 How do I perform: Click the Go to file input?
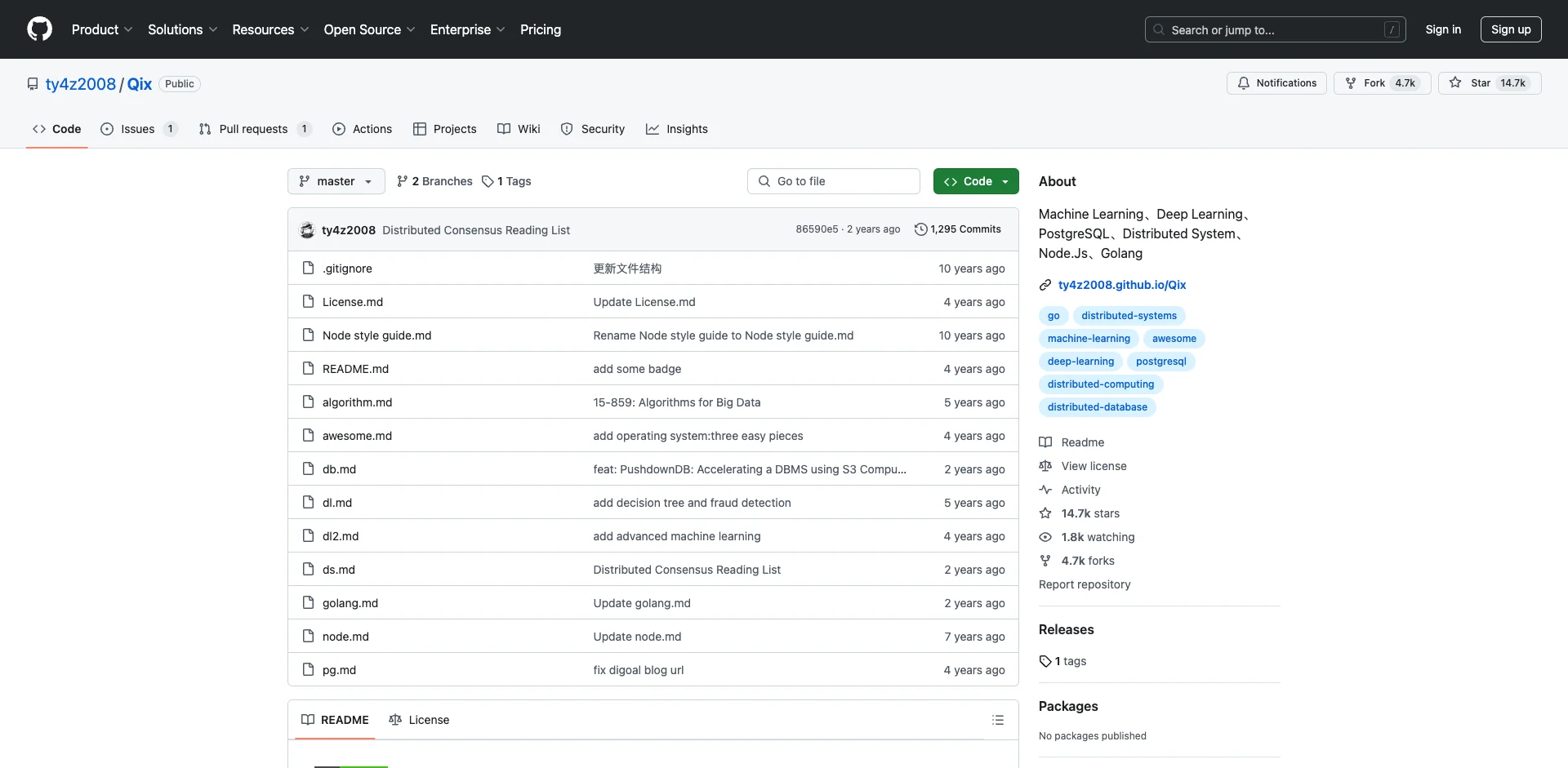pos(833,181)
